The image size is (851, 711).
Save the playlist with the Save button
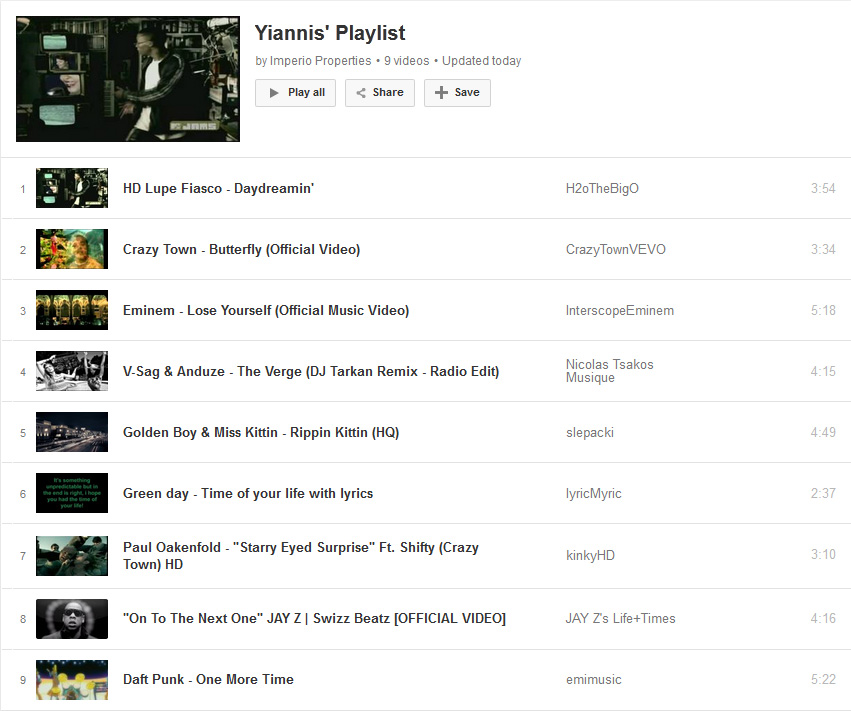pyautogui.click(x=457, y=93)
